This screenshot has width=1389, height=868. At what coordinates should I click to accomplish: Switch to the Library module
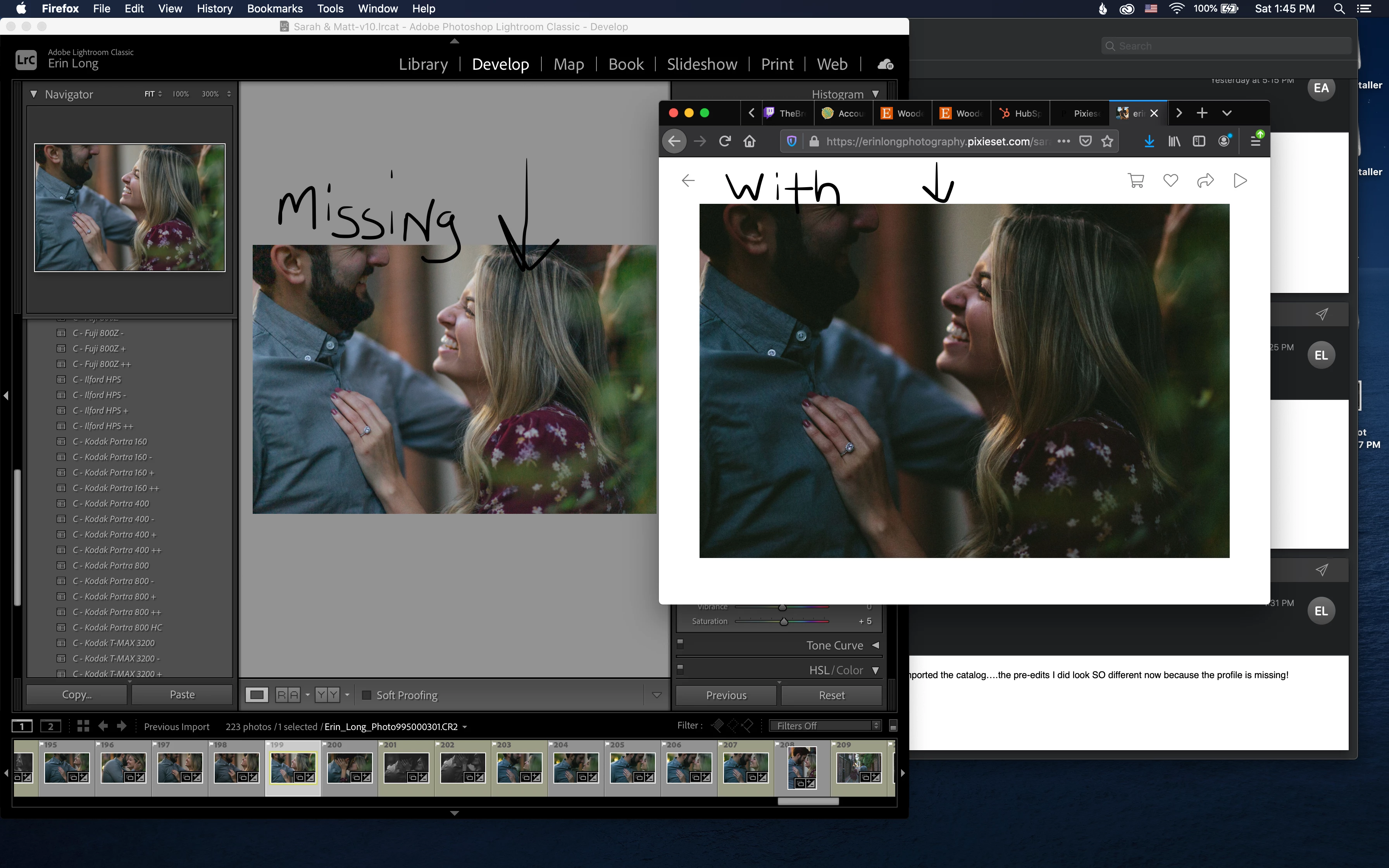(423, 64)
